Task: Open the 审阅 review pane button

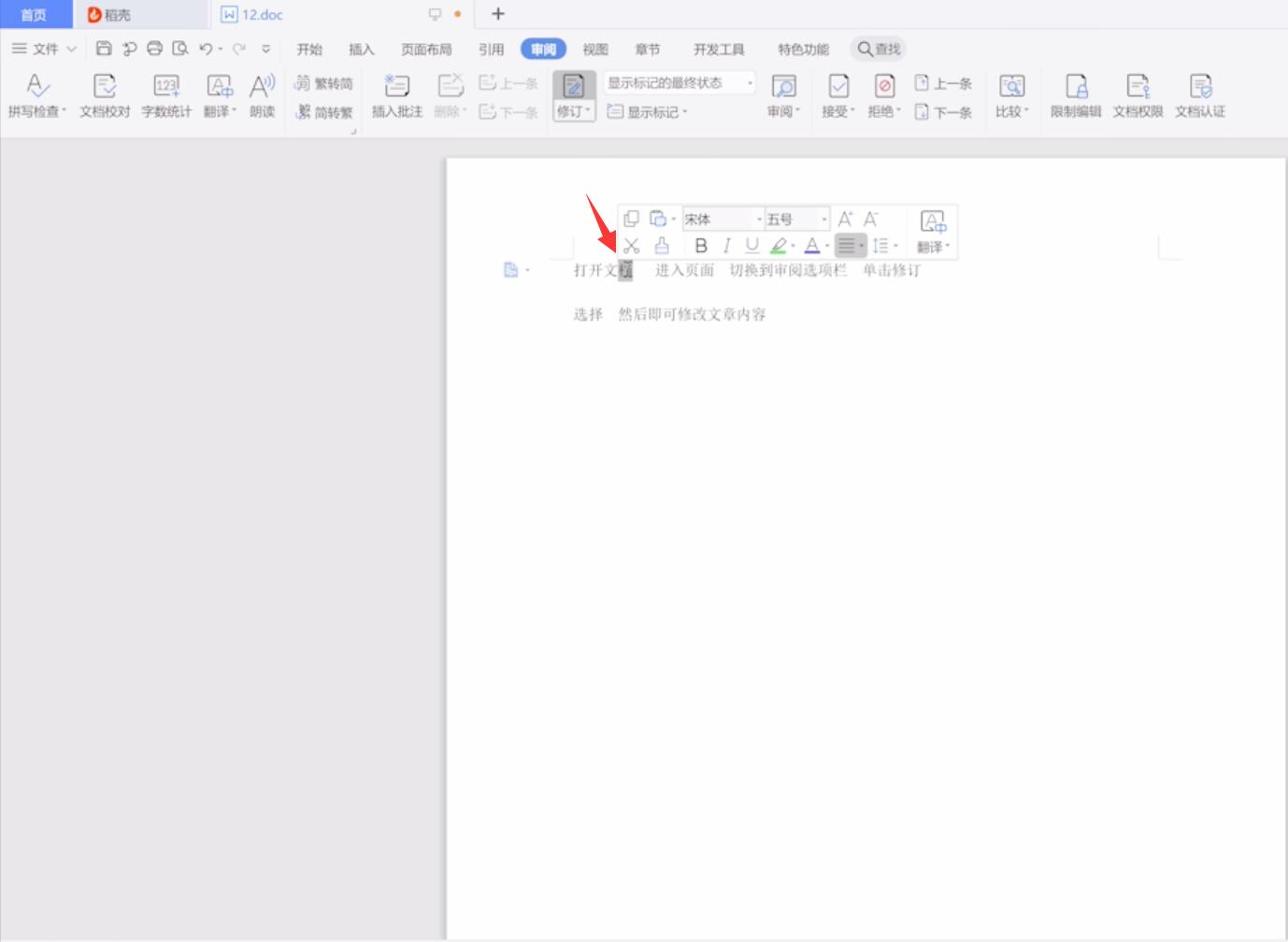Action: coord(783,96)
